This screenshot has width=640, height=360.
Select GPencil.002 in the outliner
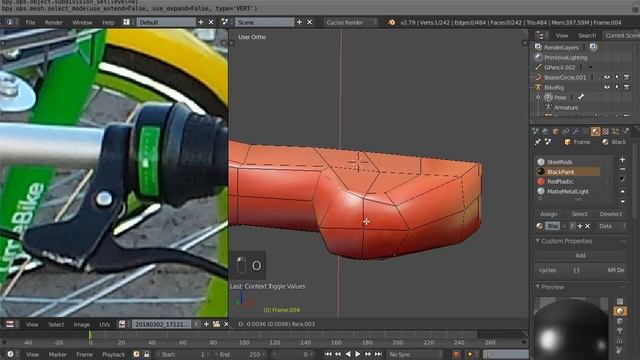tap(559, 67)
